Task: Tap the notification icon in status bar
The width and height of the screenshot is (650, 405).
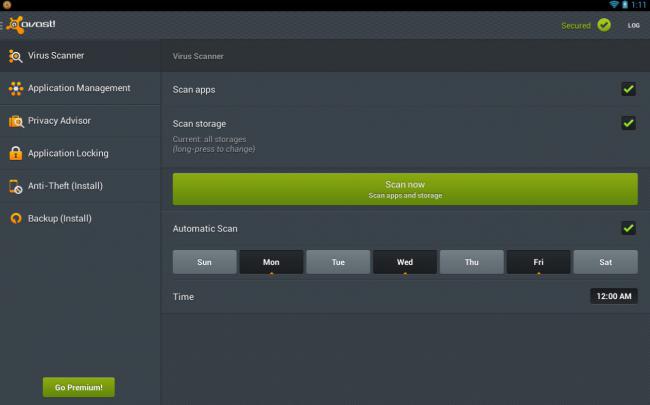Action: pyautogui.click(x=7, y=5)
